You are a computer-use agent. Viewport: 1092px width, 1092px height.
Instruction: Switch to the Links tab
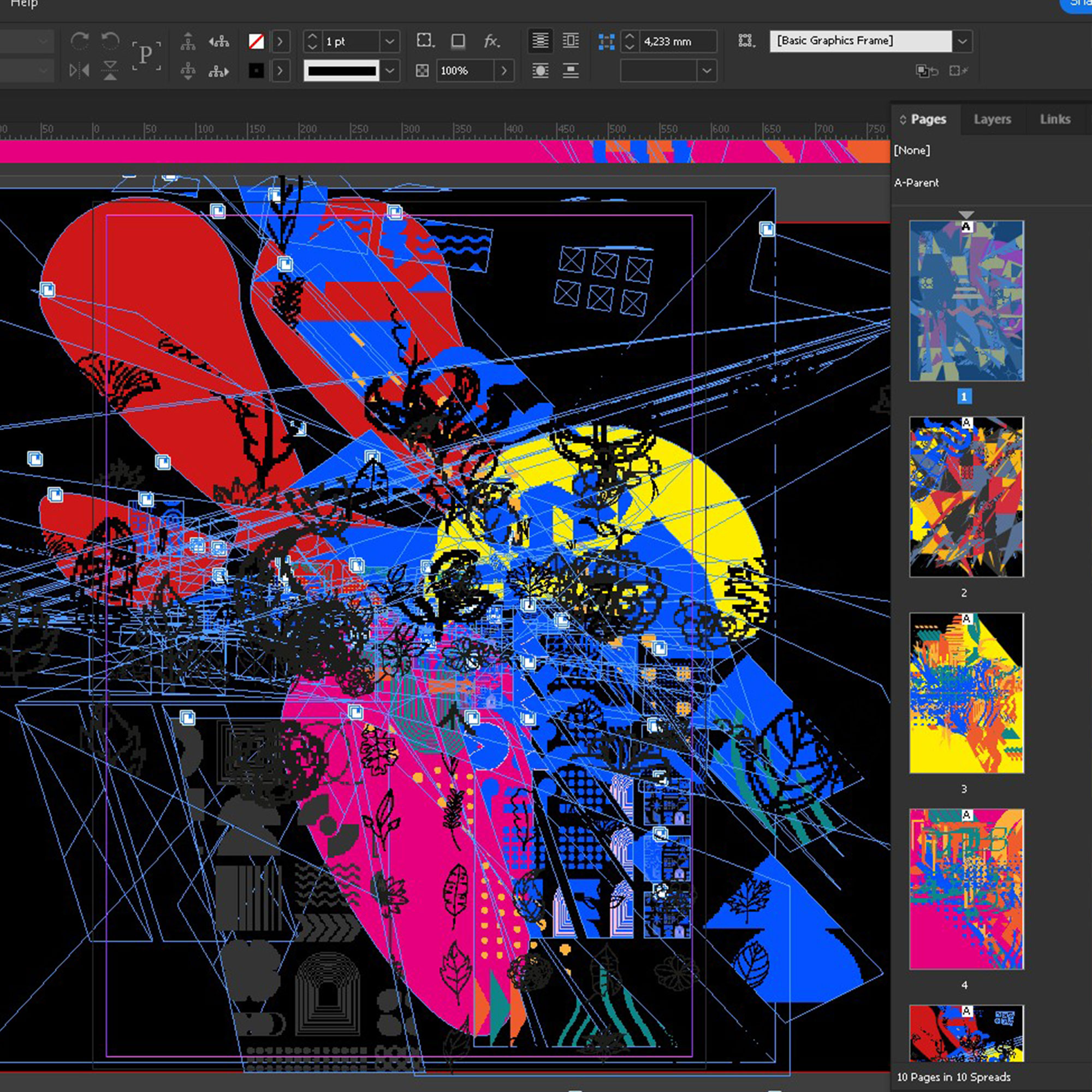click(1055, 119)
